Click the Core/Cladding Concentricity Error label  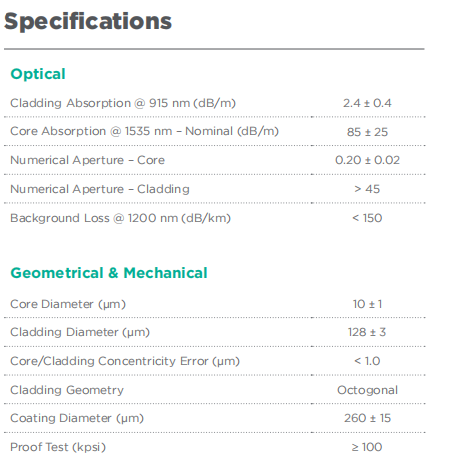[x=125, y=361]
